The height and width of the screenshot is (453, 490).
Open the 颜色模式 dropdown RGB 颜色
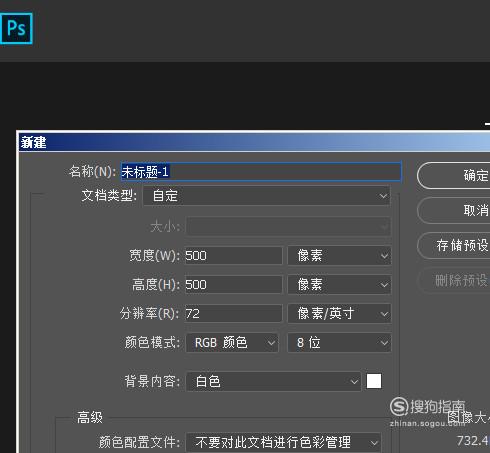click(232, 343)
